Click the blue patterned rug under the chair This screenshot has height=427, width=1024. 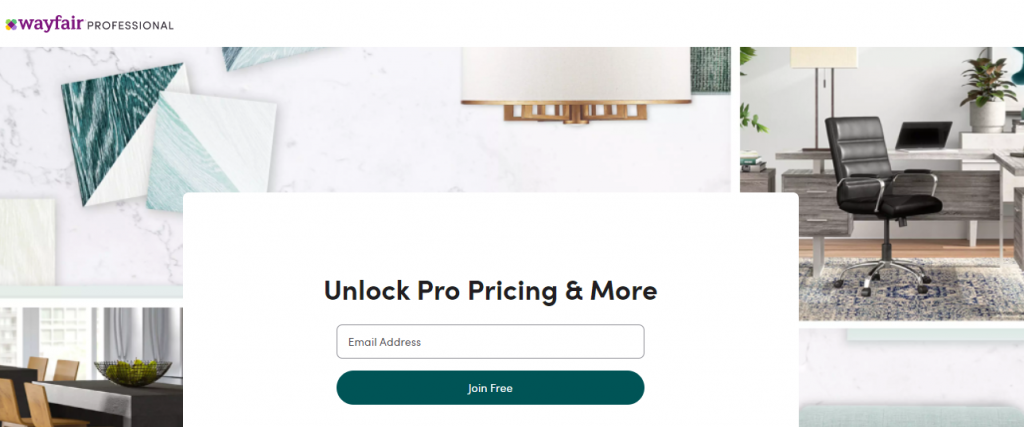click(x=911, y=287)
